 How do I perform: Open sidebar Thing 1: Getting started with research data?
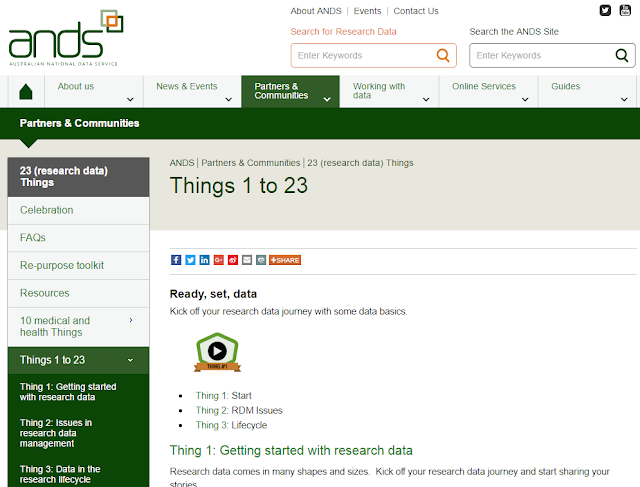(x=68, y=392)
